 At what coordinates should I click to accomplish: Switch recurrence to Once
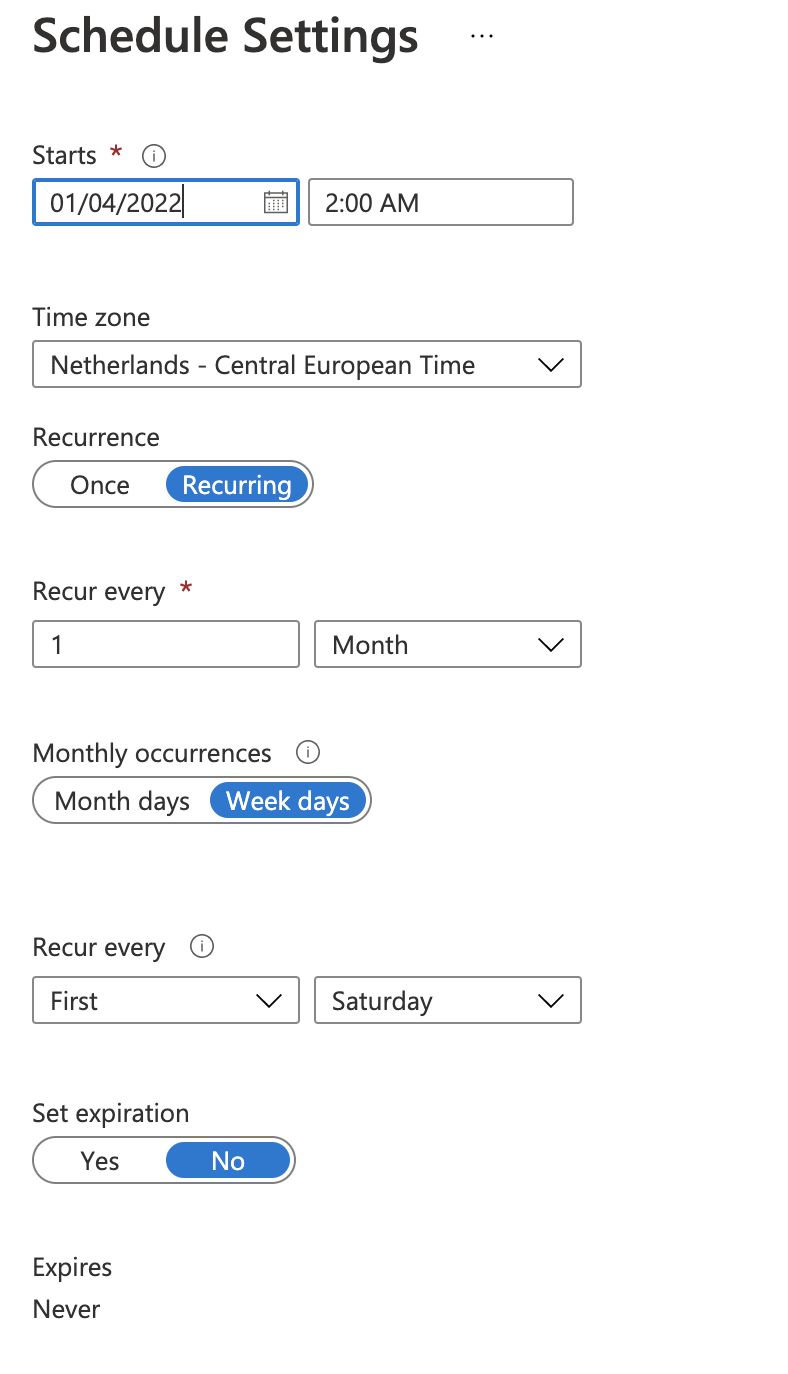[99, 484]
